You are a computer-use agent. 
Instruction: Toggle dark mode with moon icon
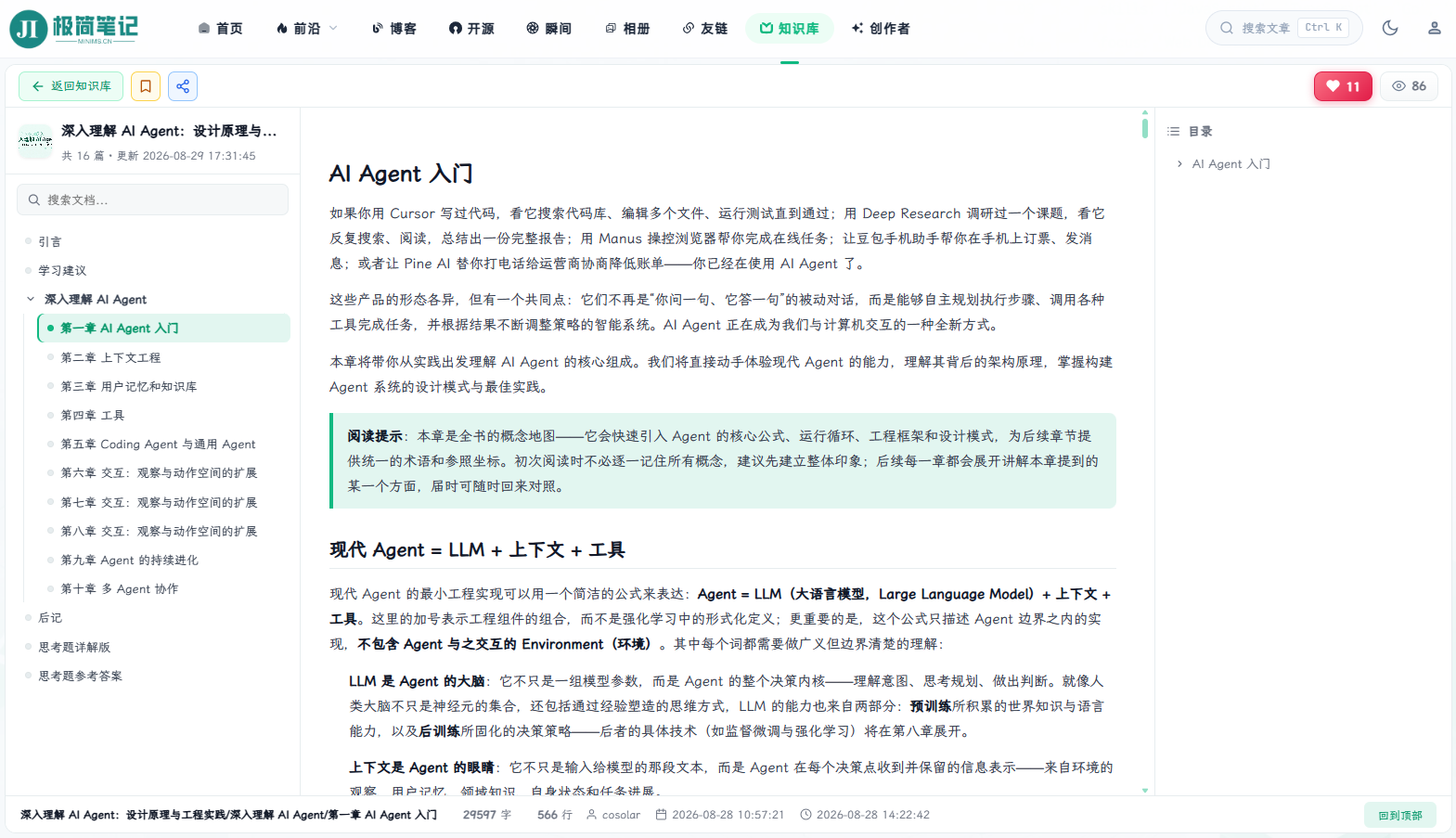[x=1389, y=28]
